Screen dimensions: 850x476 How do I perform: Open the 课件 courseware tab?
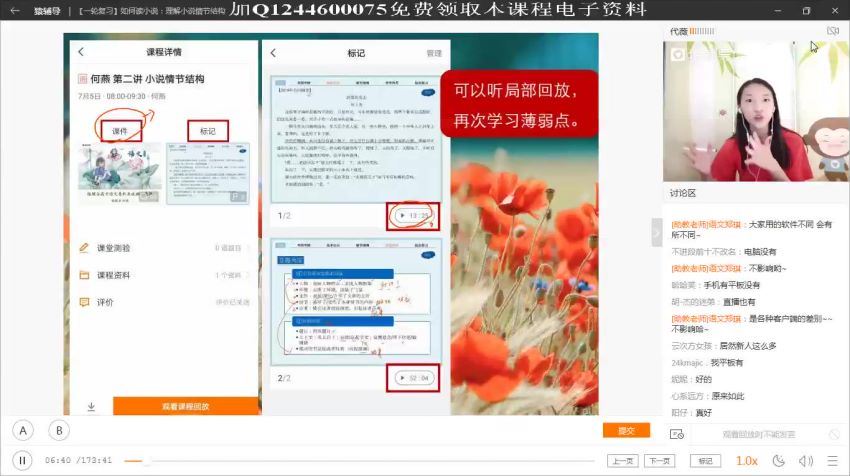click(119, 131)
